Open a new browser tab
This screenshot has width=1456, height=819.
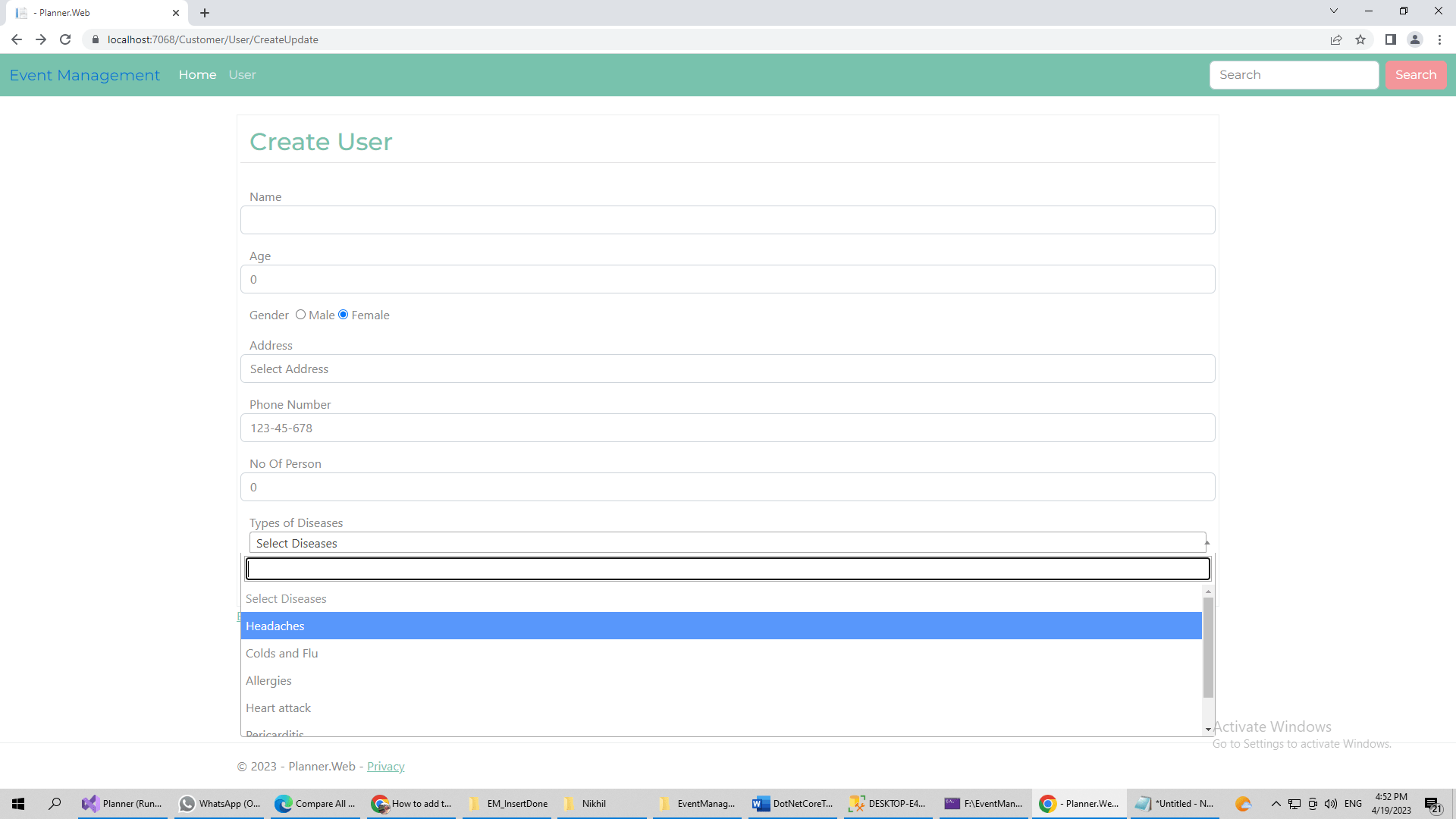pyautogui.click(x=205, y=13)
